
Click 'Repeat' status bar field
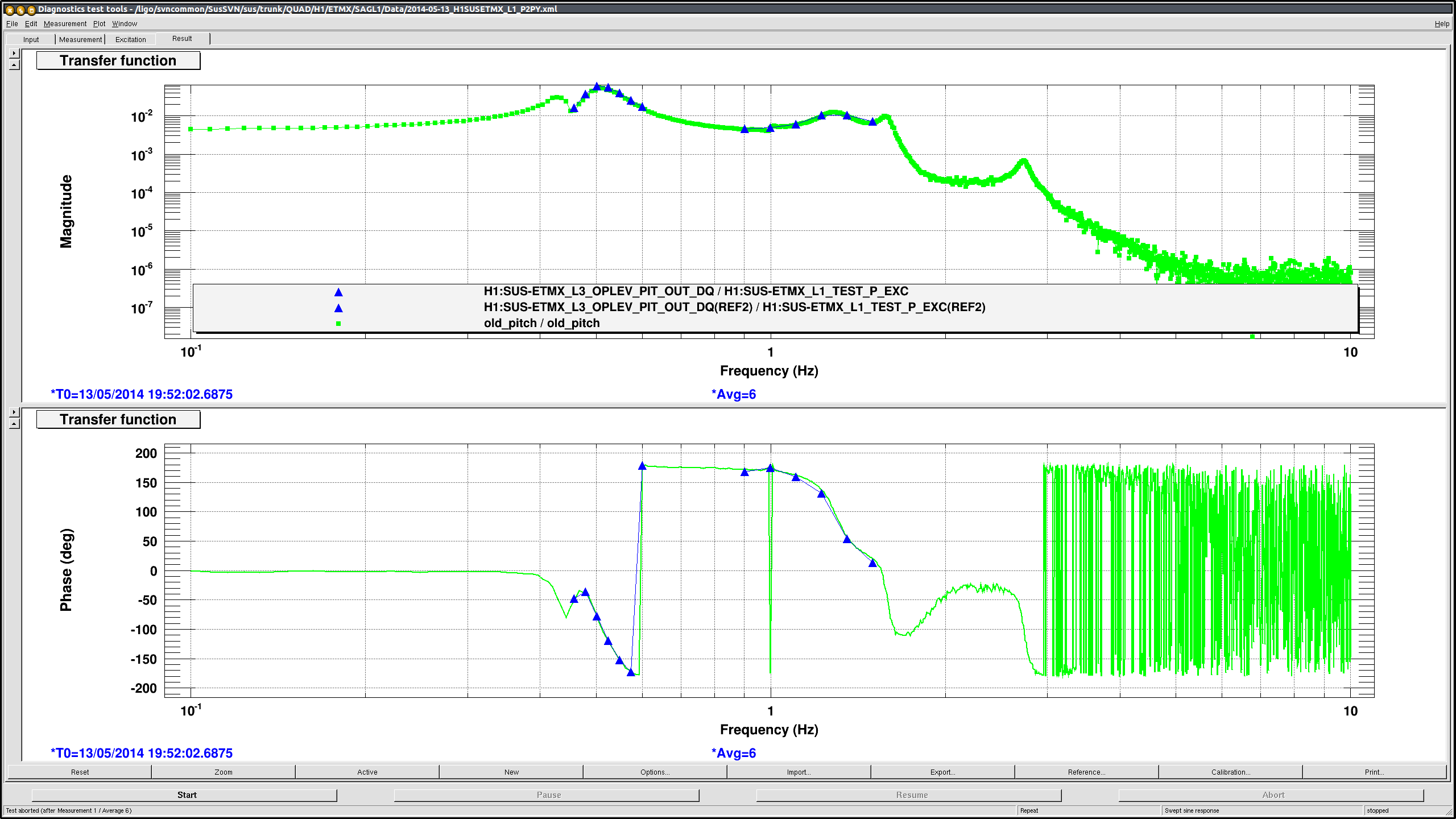tap(1088, 810)
